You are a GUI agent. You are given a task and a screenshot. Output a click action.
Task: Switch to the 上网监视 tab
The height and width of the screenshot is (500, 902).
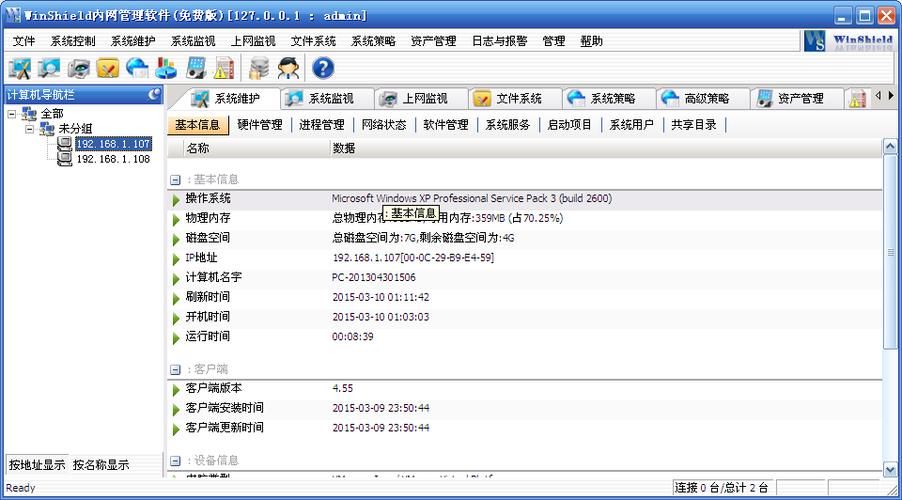[x=422, y=98]
